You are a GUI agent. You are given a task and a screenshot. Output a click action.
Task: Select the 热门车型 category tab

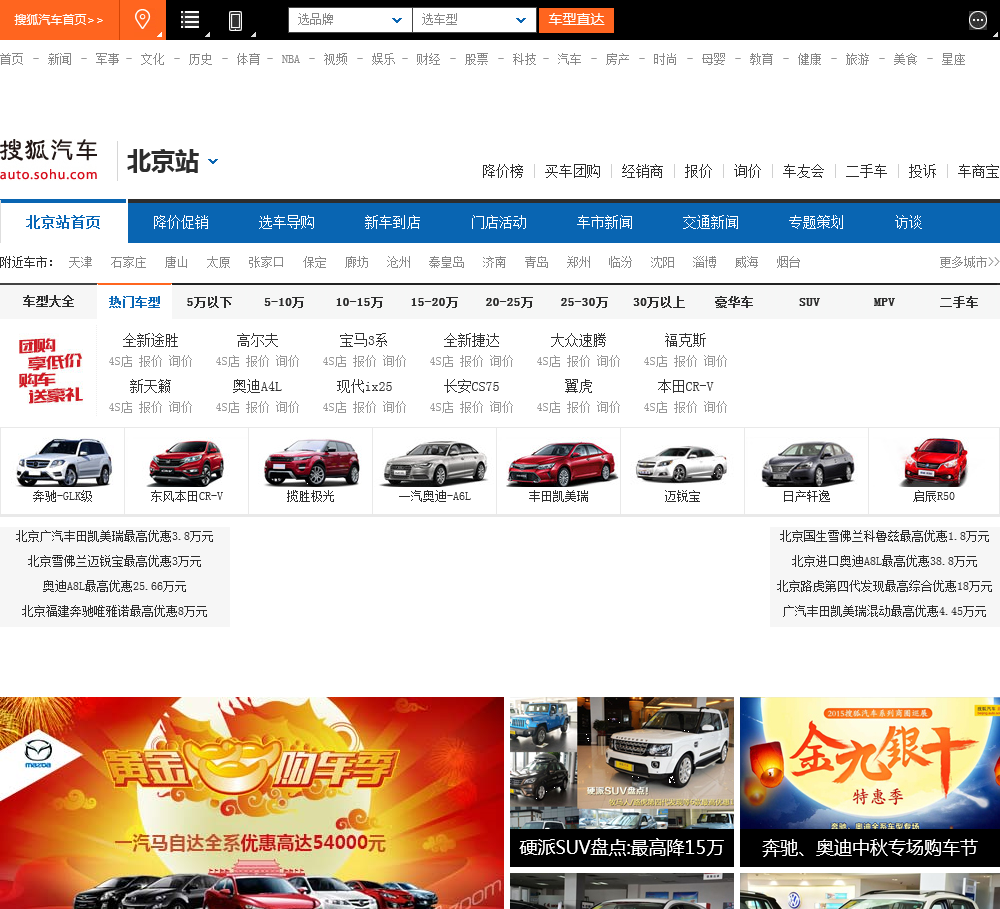coord(135,302)
